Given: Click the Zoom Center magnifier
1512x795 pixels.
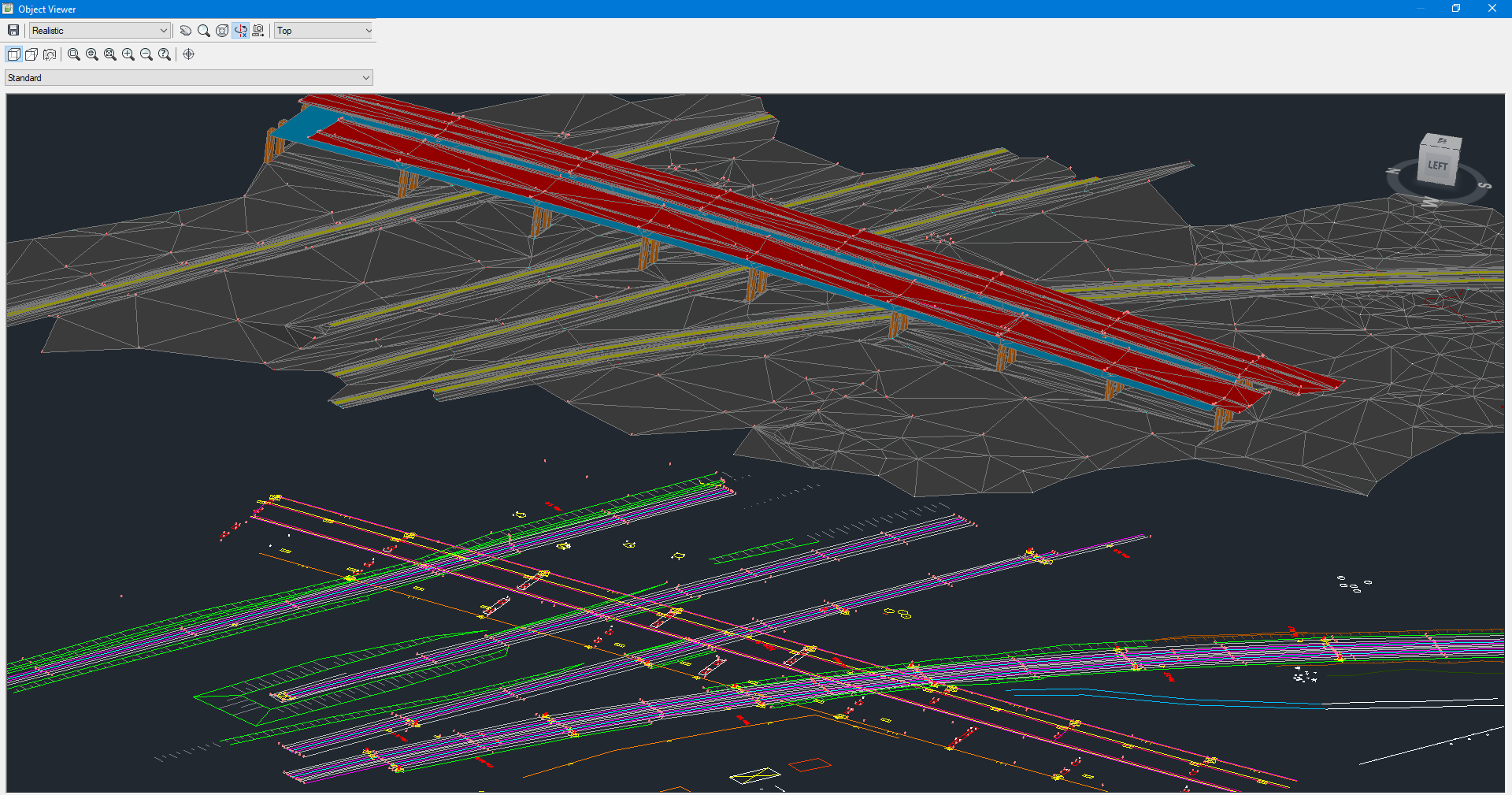Looking at the screenshot, I should [x=92, y=54].
